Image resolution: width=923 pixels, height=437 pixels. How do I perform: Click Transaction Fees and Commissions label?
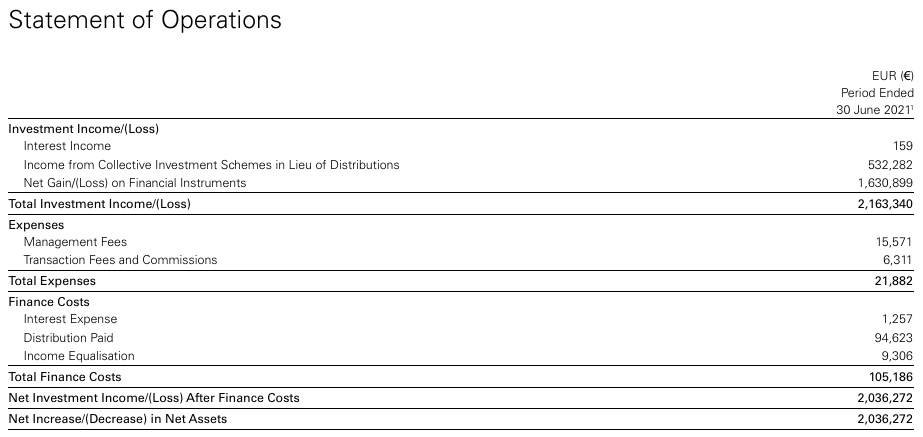[x=120, y=260]
